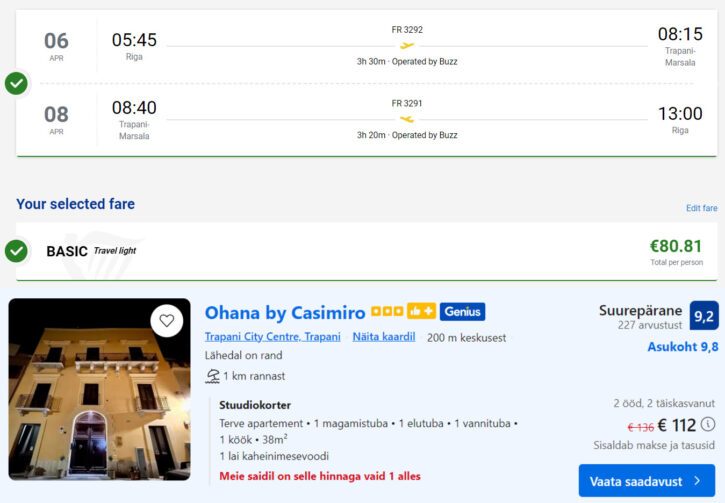Open the Ohana by Casimiro hotel title
Image resolution: width=725 pixels, height=503 pixels.
point(285,313)
